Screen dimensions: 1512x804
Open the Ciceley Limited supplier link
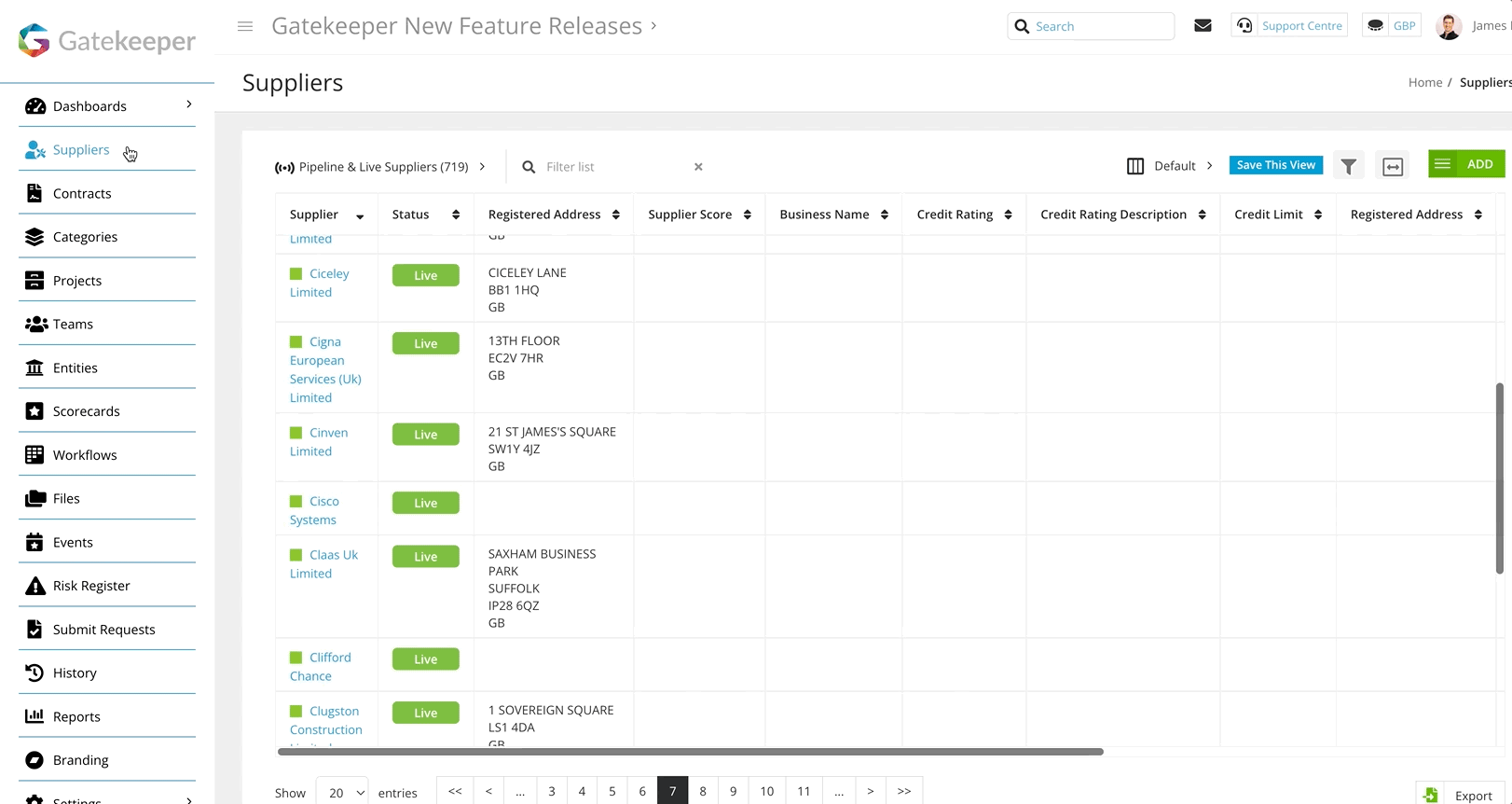(x=320, y=283)
